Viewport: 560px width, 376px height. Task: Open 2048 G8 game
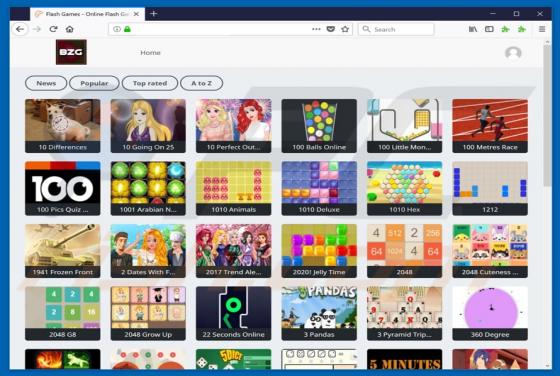(62, 313)
